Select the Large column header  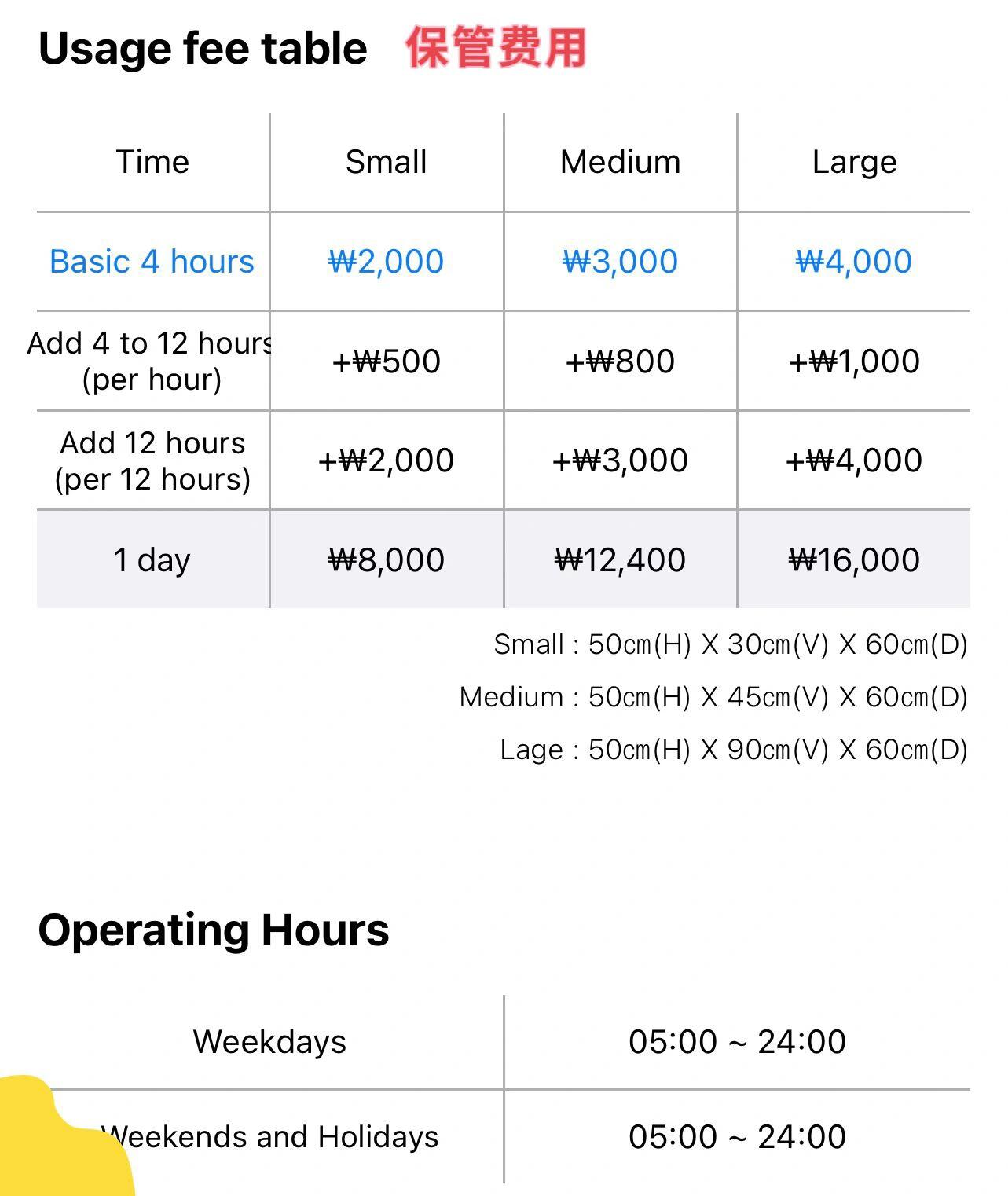pyautogui.click(x=854, y=163)
